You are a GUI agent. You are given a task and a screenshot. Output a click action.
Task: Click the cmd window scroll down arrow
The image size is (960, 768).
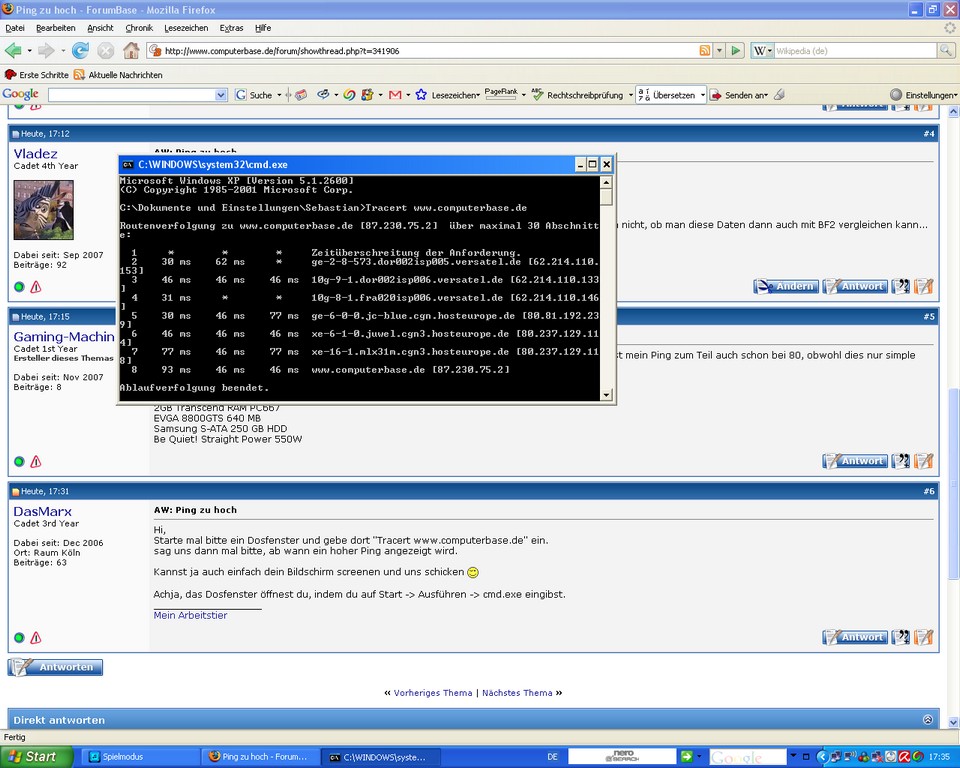(606, 395)
